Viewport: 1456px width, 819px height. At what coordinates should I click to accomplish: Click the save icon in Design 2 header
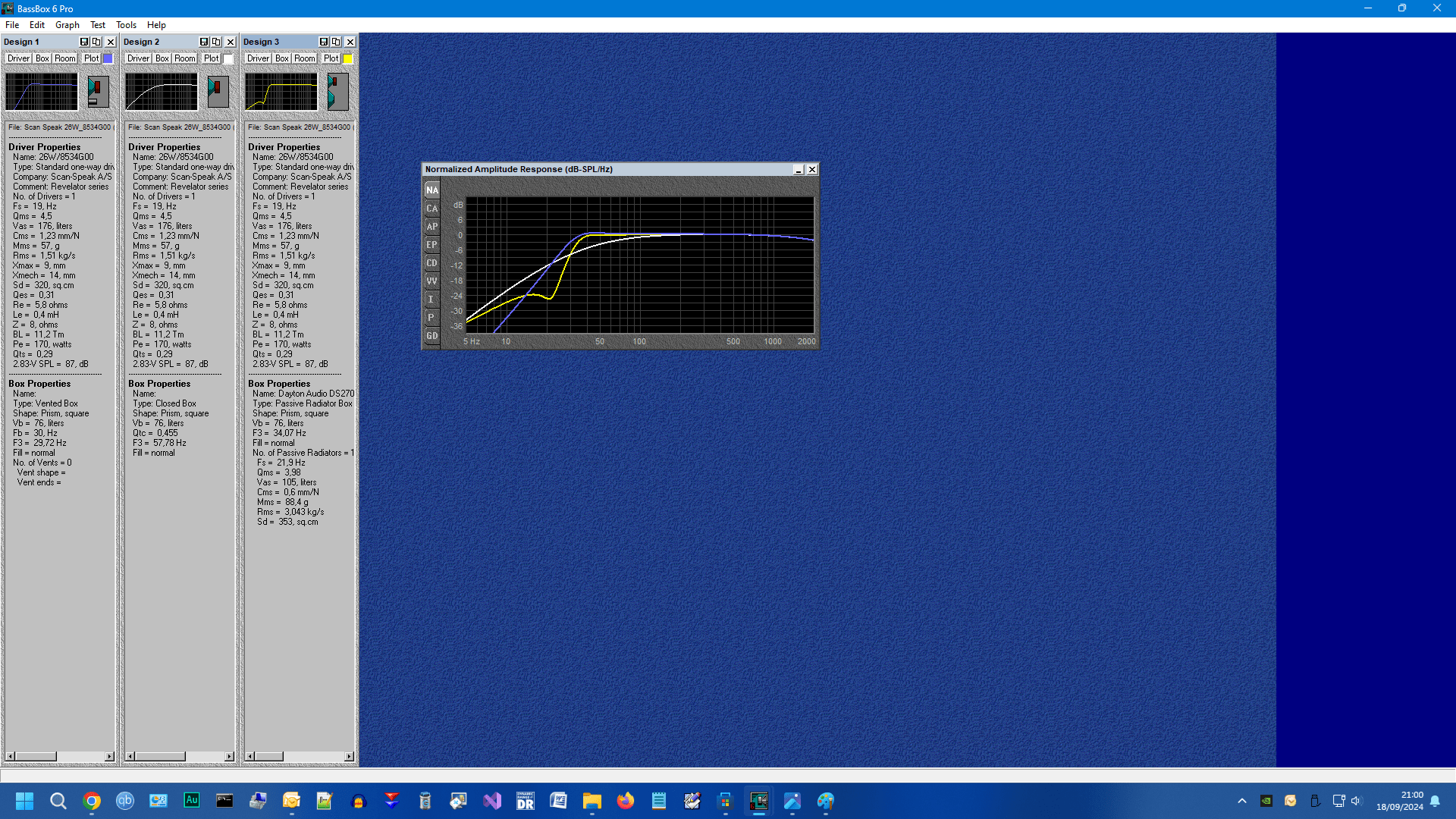pos(204,42)
